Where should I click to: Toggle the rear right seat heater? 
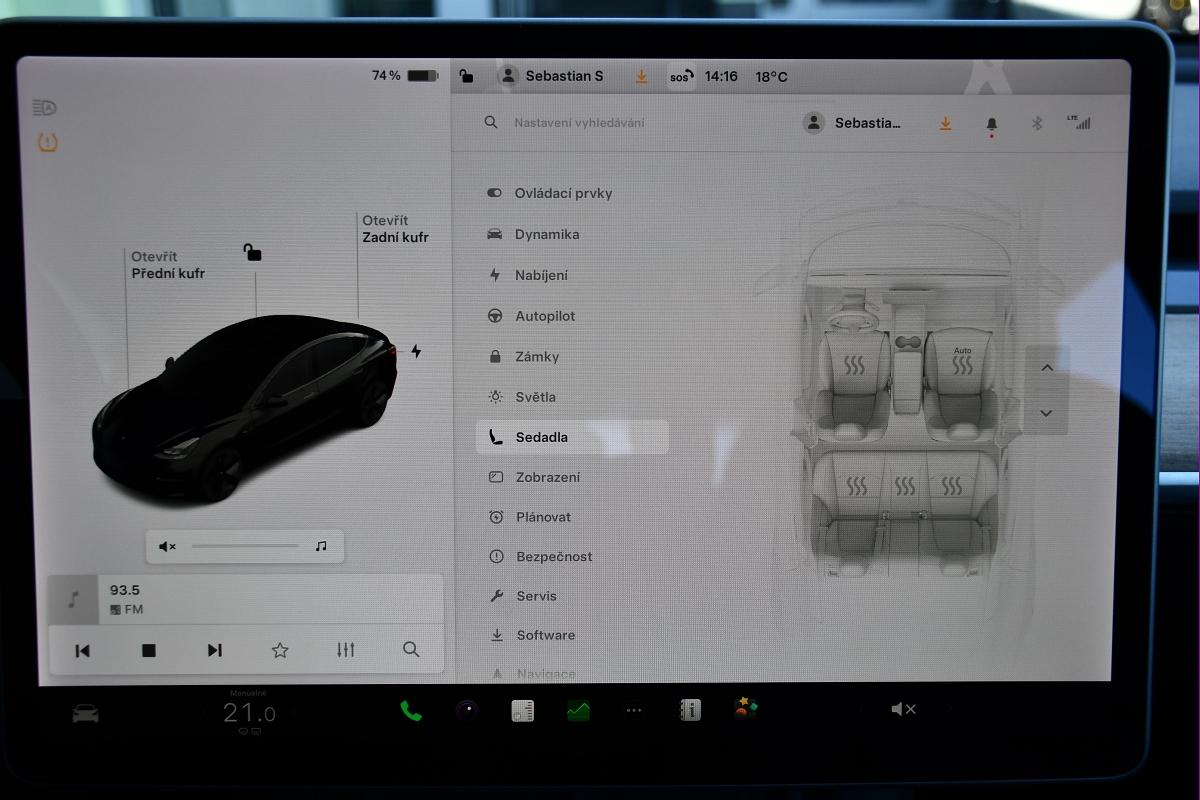(952, 487)
